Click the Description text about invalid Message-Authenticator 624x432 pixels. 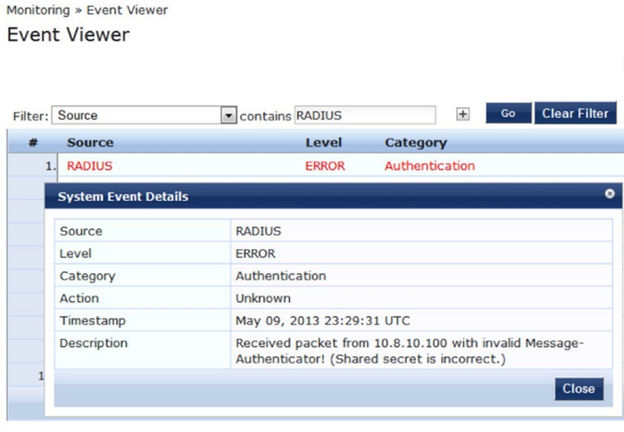[409, 351]
